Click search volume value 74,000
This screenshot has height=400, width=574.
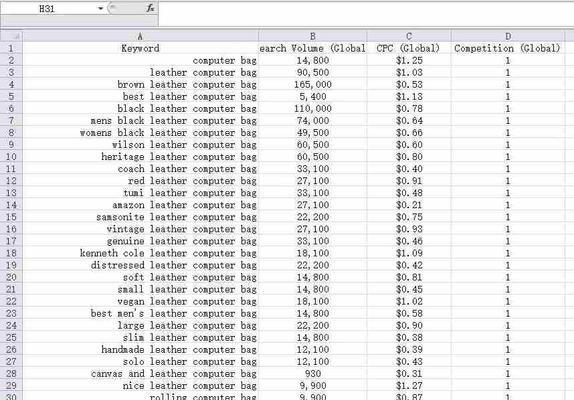click(312, 120)
